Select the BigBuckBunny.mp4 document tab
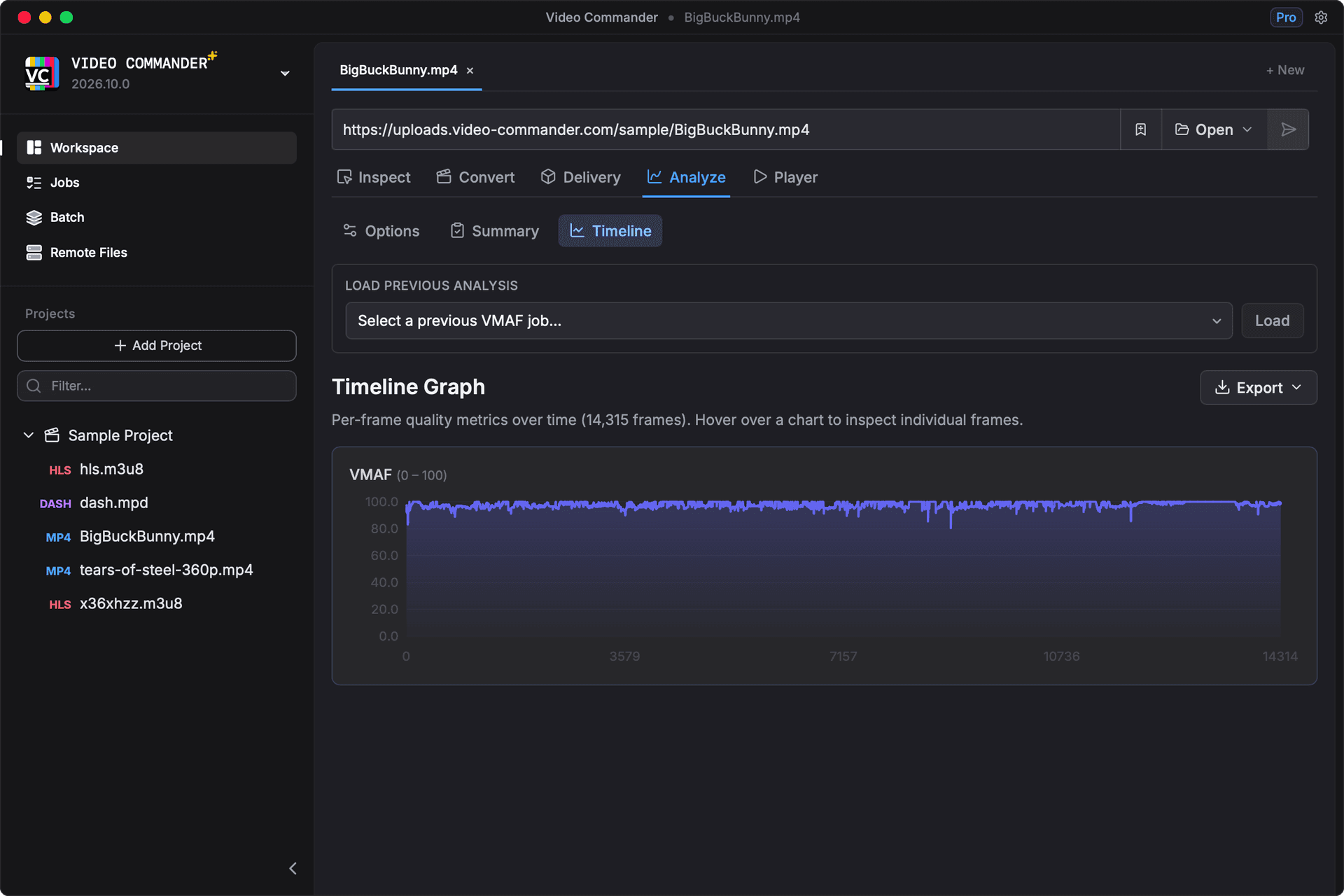 click(x=398, y=70)
